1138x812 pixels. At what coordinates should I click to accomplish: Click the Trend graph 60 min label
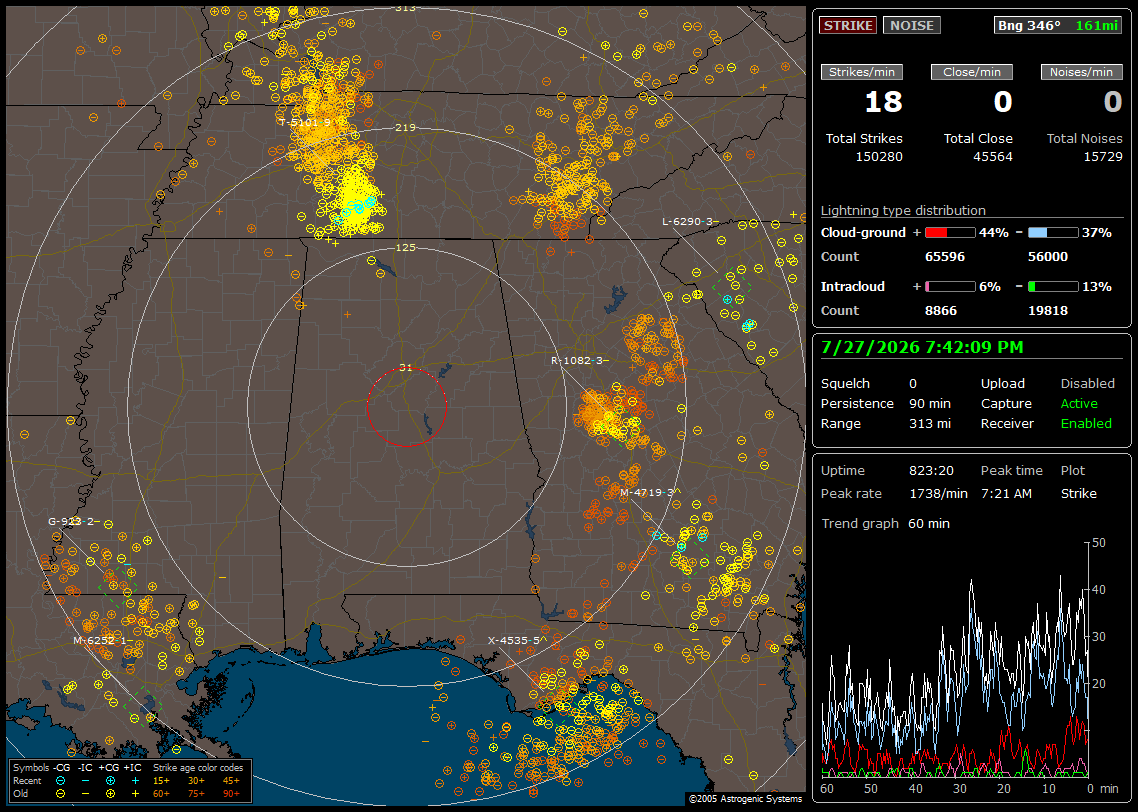[885, 524]
